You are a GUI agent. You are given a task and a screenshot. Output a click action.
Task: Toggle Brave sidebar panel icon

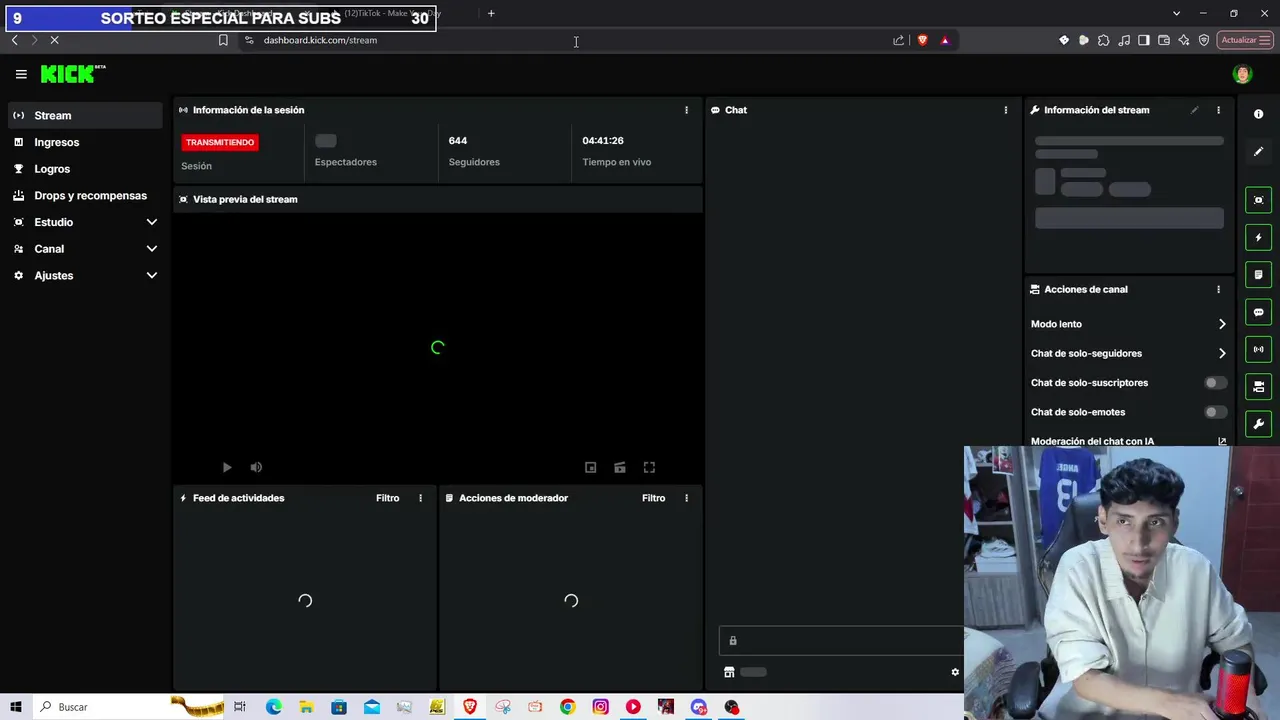[1144, 40]
